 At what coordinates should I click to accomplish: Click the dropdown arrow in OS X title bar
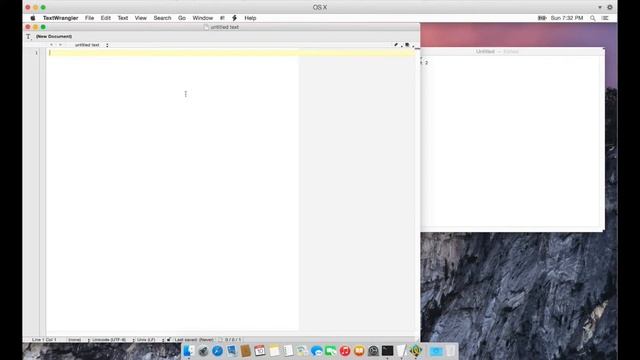(600, 7)
